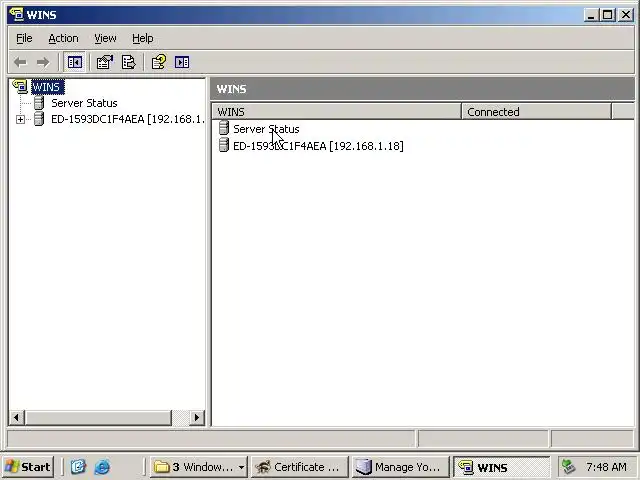Click the WINS title bar icon
This screenshot has width=640, height=480.
click(16, 14)
